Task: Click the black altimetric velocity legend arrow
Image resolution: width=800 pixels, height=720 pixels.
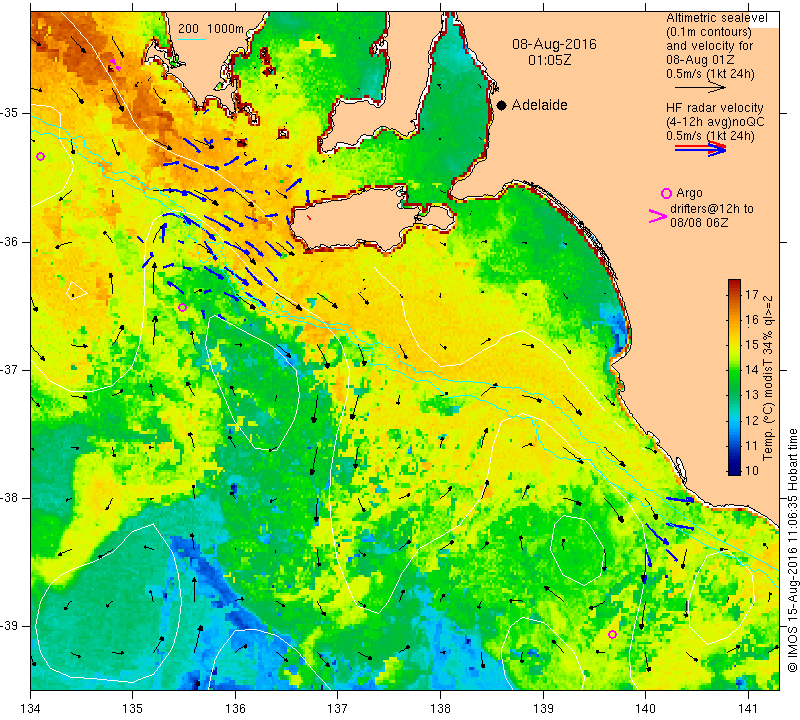Action: (701, 87)
